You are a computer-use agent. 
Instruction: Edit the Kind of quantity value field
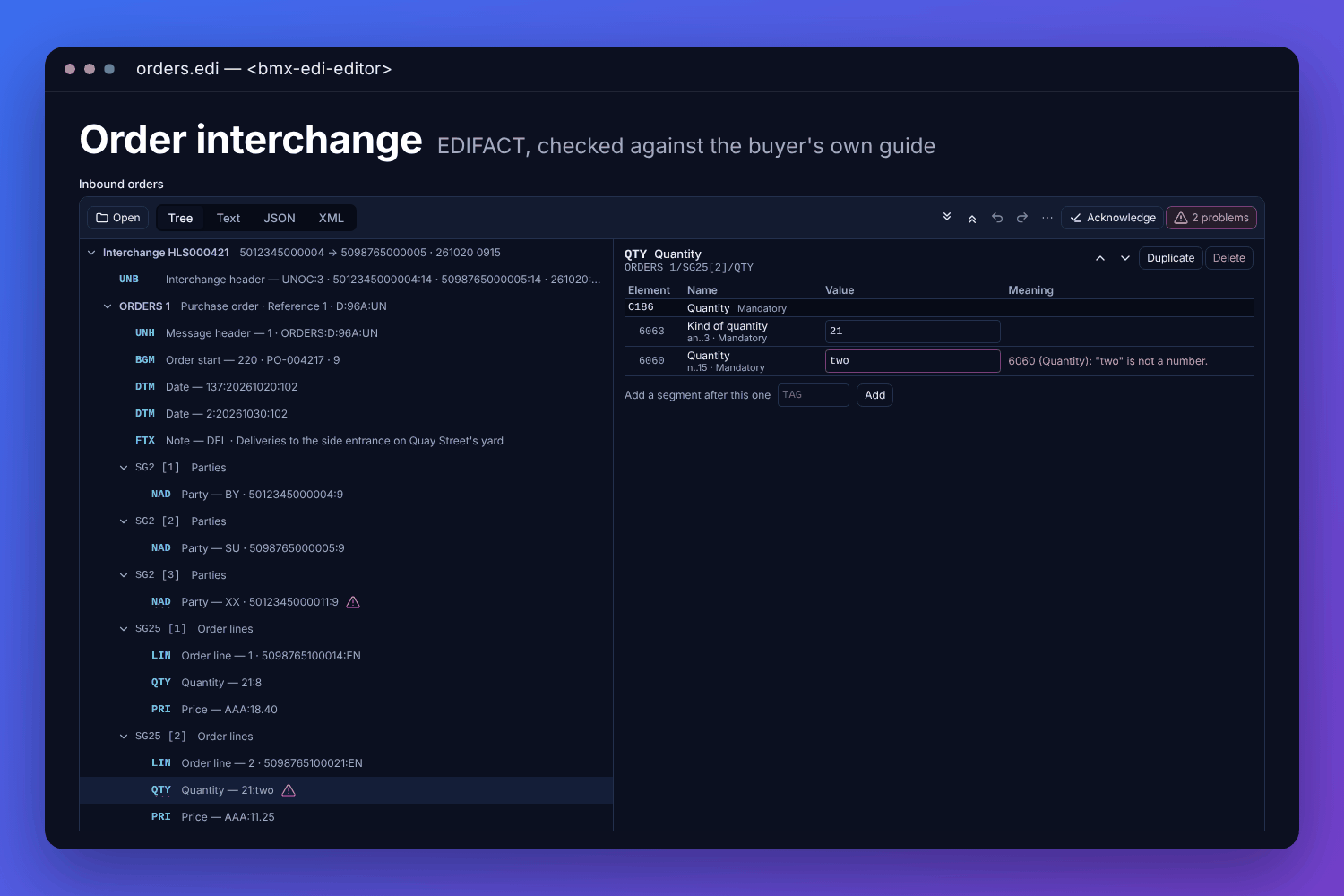(x=912, y=332)
